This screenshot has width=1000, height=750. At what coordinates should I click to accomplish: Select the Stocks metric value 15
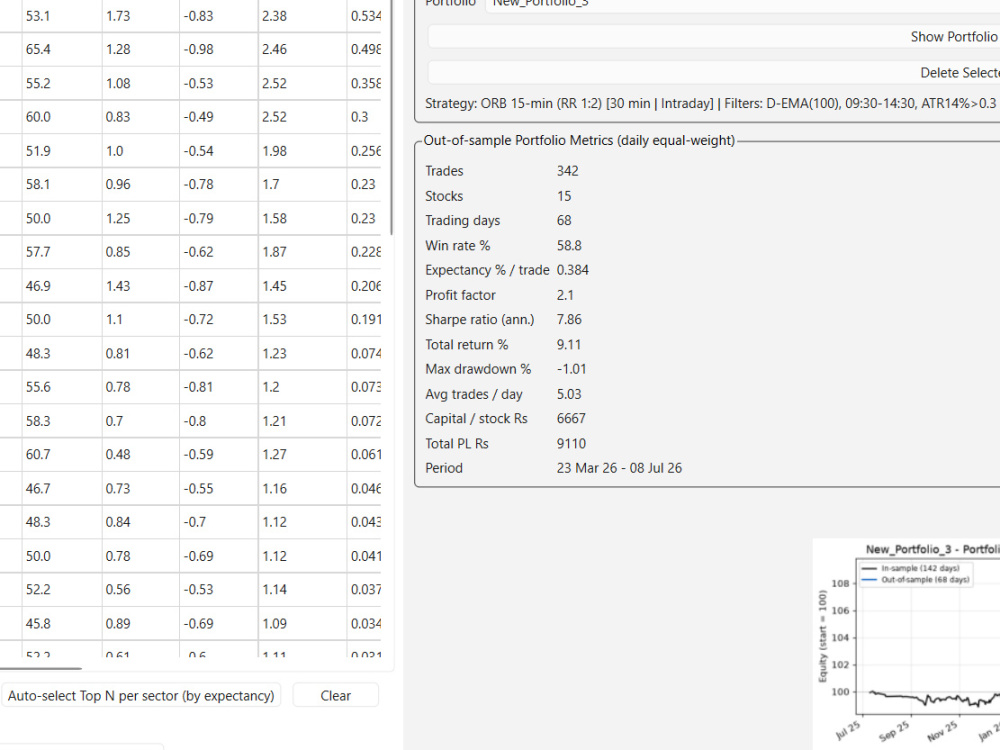click(x=564, y=196)
